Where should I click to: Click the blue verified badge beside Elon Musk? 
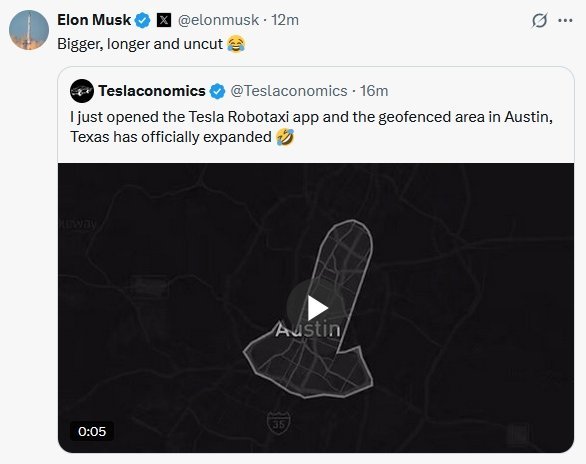tap(142, 20)
